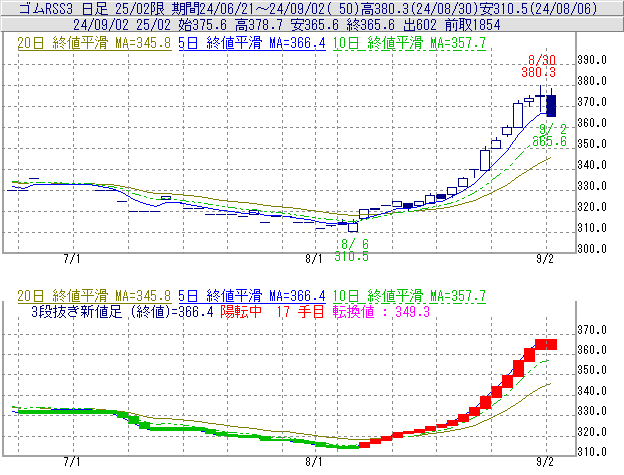The width and height of the screenshot is (624, 475).
Task: Click the upper chart '9/2' date label
Action: pyautogui.click(x=544, y=259)
